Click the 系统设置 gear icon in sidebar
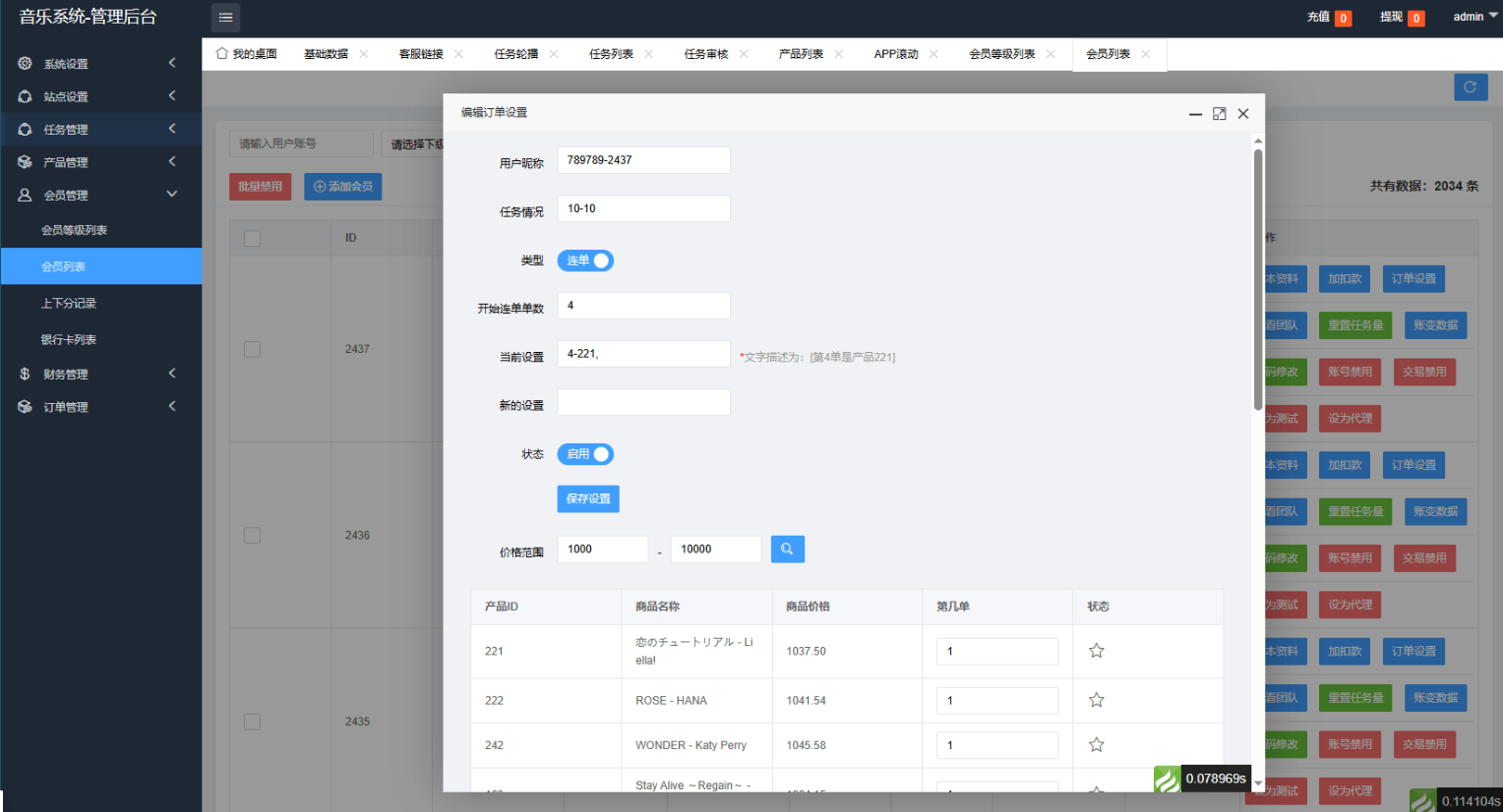This screenshot has height=812, width=1503. [x=26, y=63]
